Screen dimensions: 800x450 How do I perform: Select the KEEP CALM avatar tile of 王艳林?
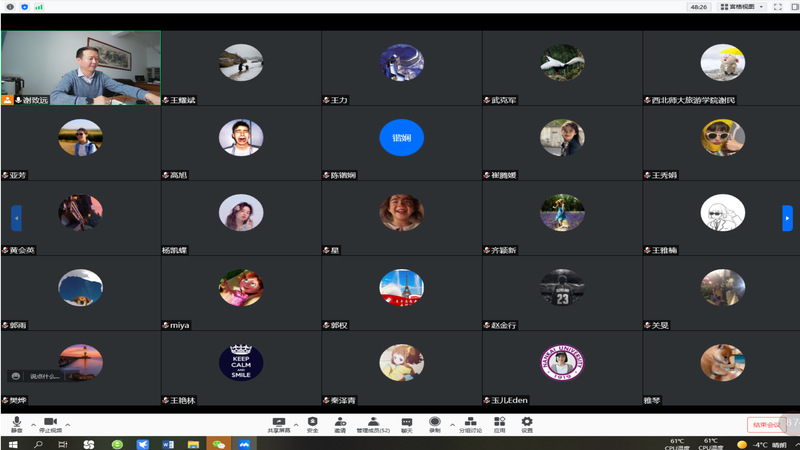click(x=241, y=363)
